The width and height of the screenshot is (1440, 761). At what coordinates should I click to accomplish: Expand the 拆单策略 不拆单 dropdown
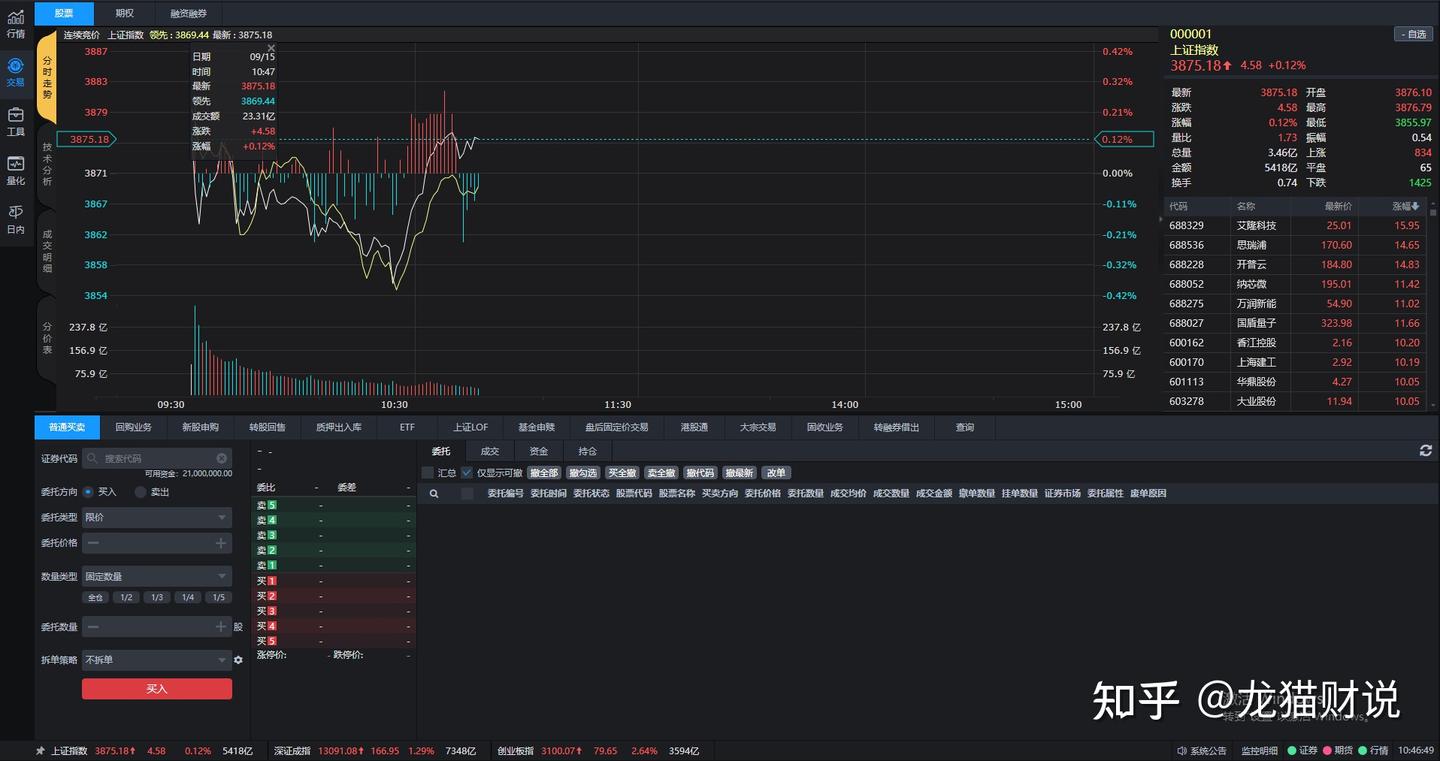click(156, 659)
